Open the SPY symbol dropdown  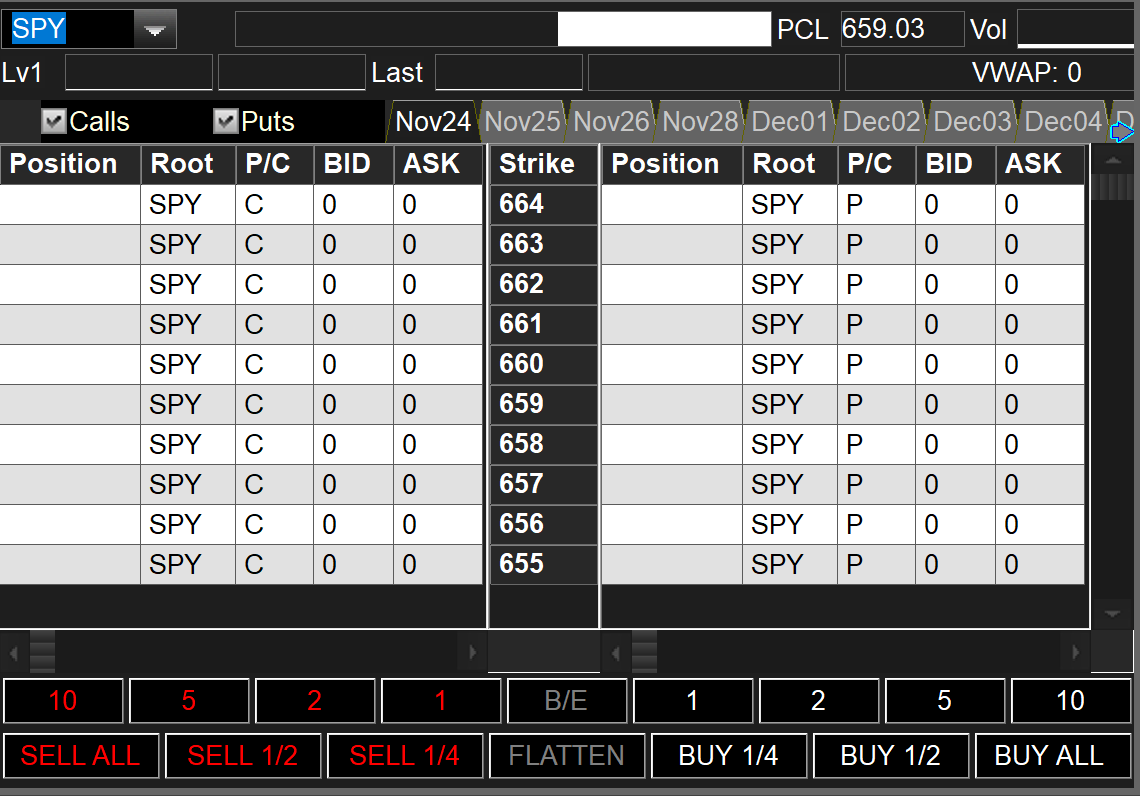(x=154, y=30)
